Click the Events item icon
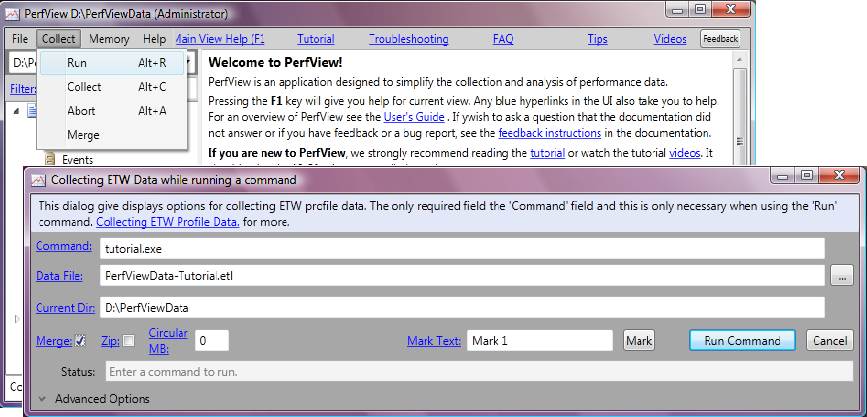This screenshot has height=417, width=867. (x=50, y=159)
